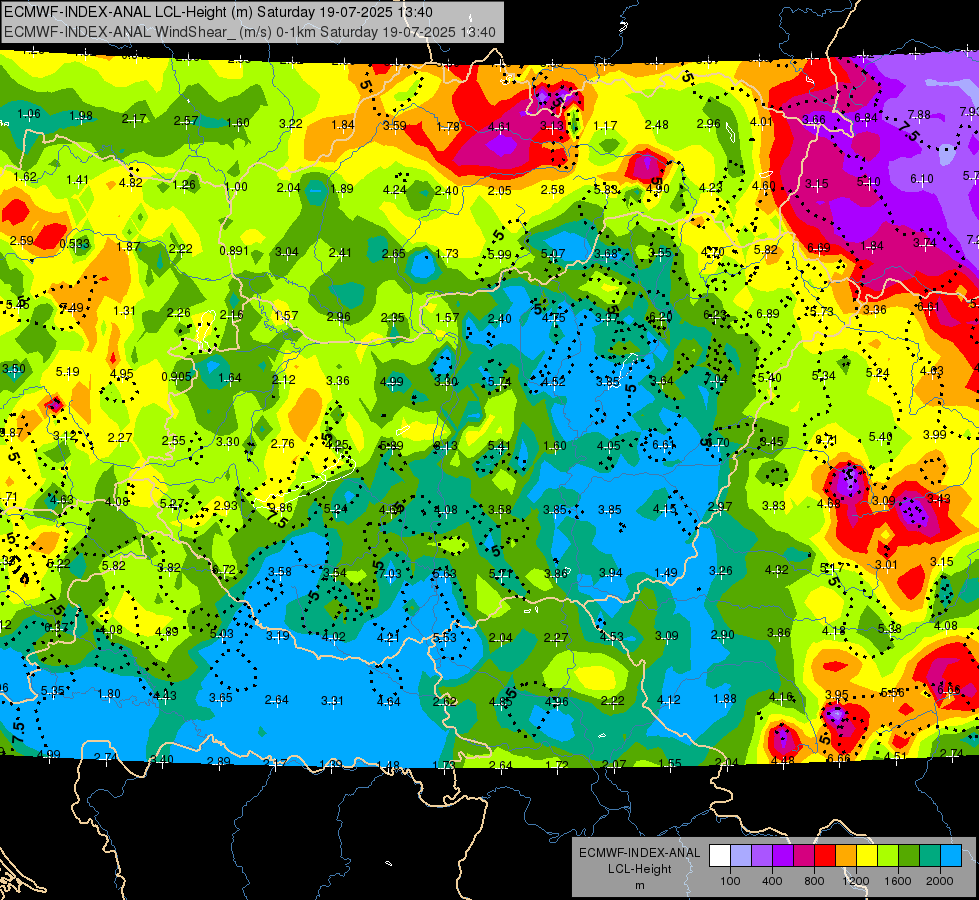This screenshot has height=900, width=979.
Task: Click the wind shear value 0.533
Action: click(75, 244)
